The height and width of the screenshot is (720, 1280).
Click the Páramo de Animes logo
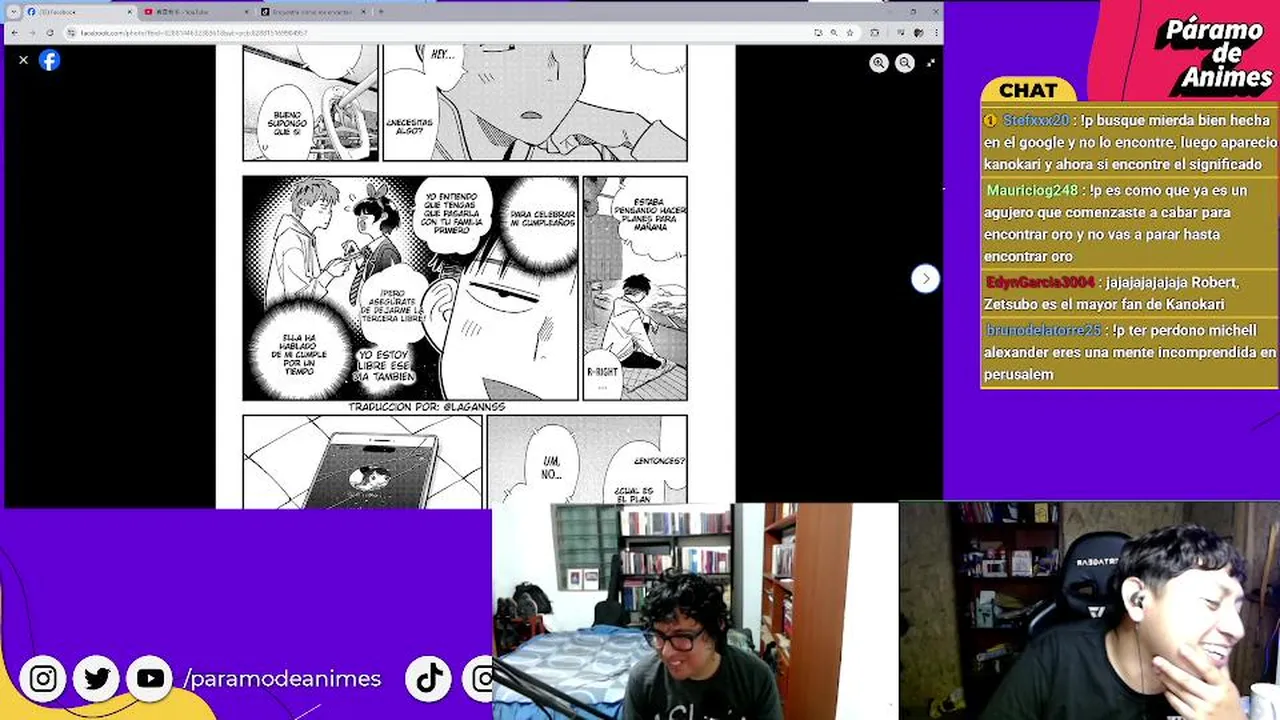coord(1214,53)
